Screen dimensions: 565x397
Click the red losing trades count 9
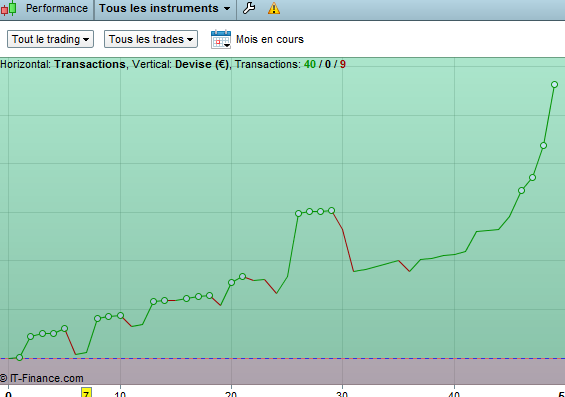343,64
